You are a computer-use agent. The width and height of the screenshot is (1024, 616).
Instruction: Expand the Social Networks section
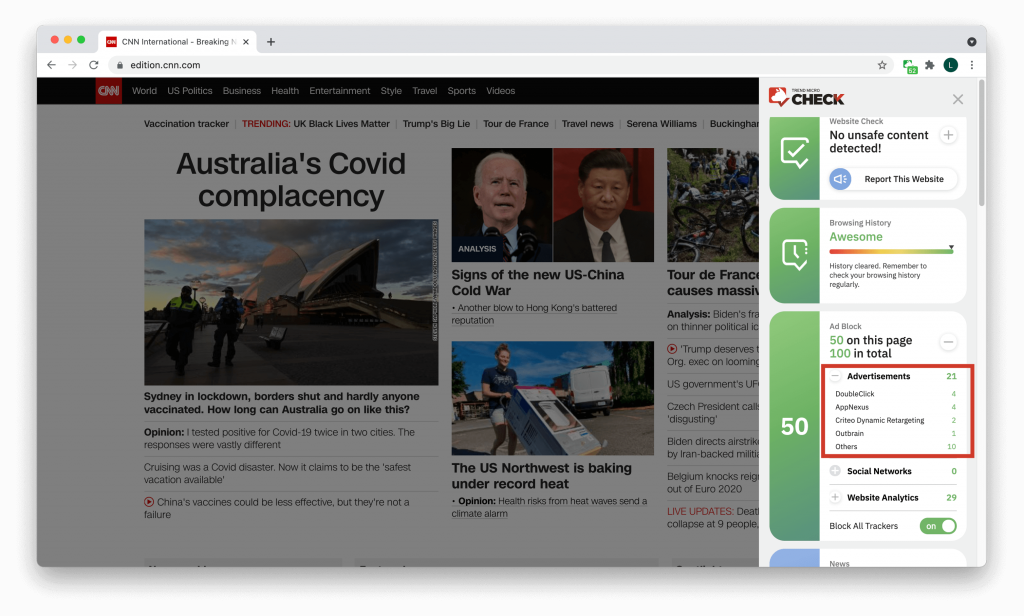[835, 471]
